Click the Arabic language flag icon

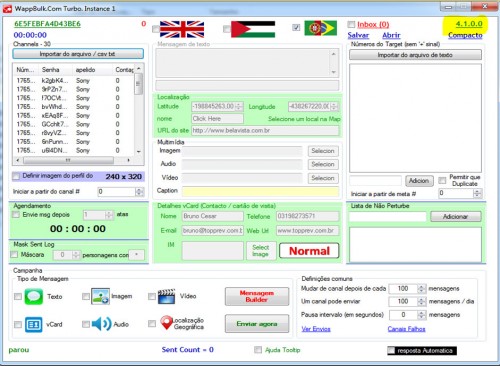click(x=253, y=29)
